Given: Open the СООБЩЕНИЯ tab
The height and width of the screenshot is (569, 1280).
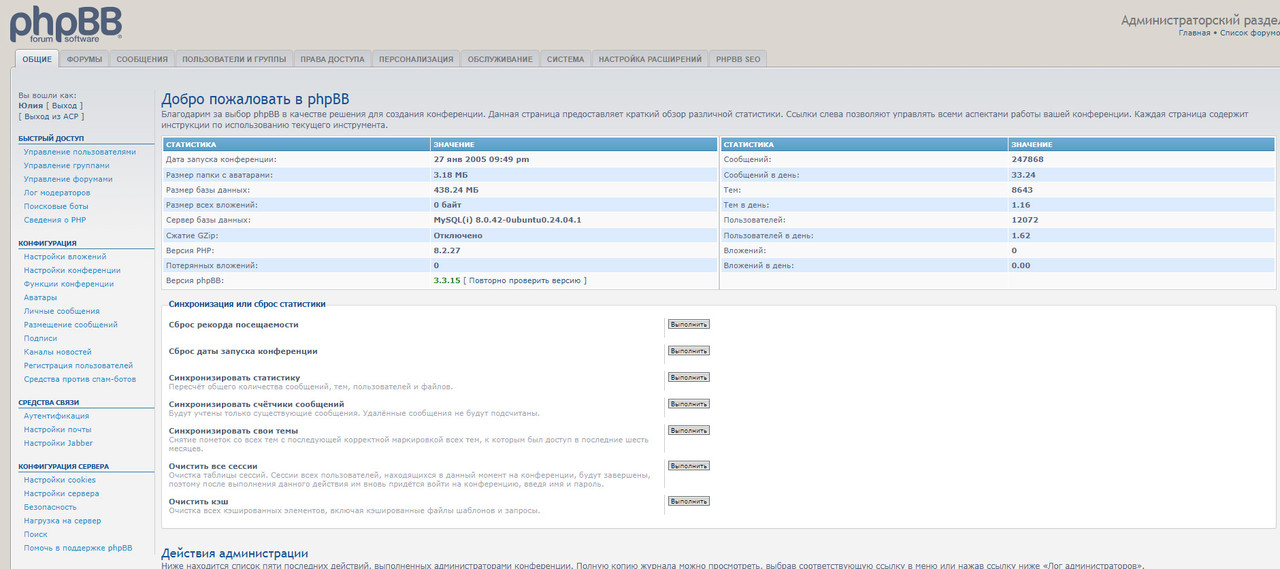Looking at the screenshot, I should [x=142, y=59].
